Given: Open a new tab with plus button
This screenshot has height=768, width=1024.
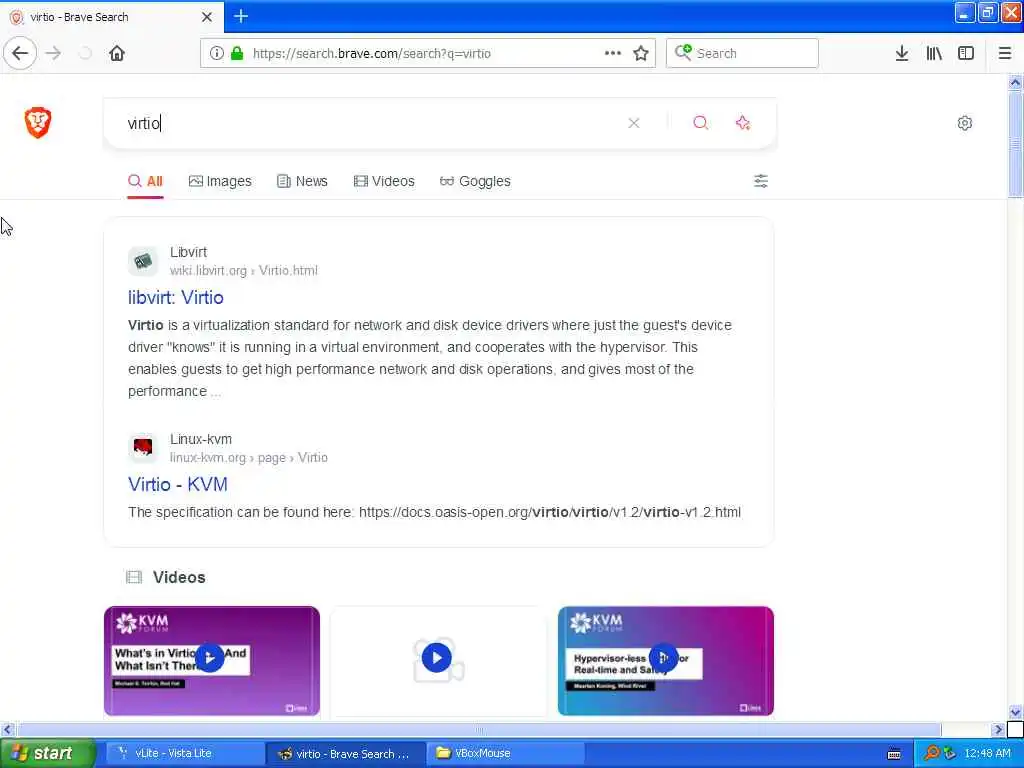Looking at the screenshot, I should click(x=241, y=16).
